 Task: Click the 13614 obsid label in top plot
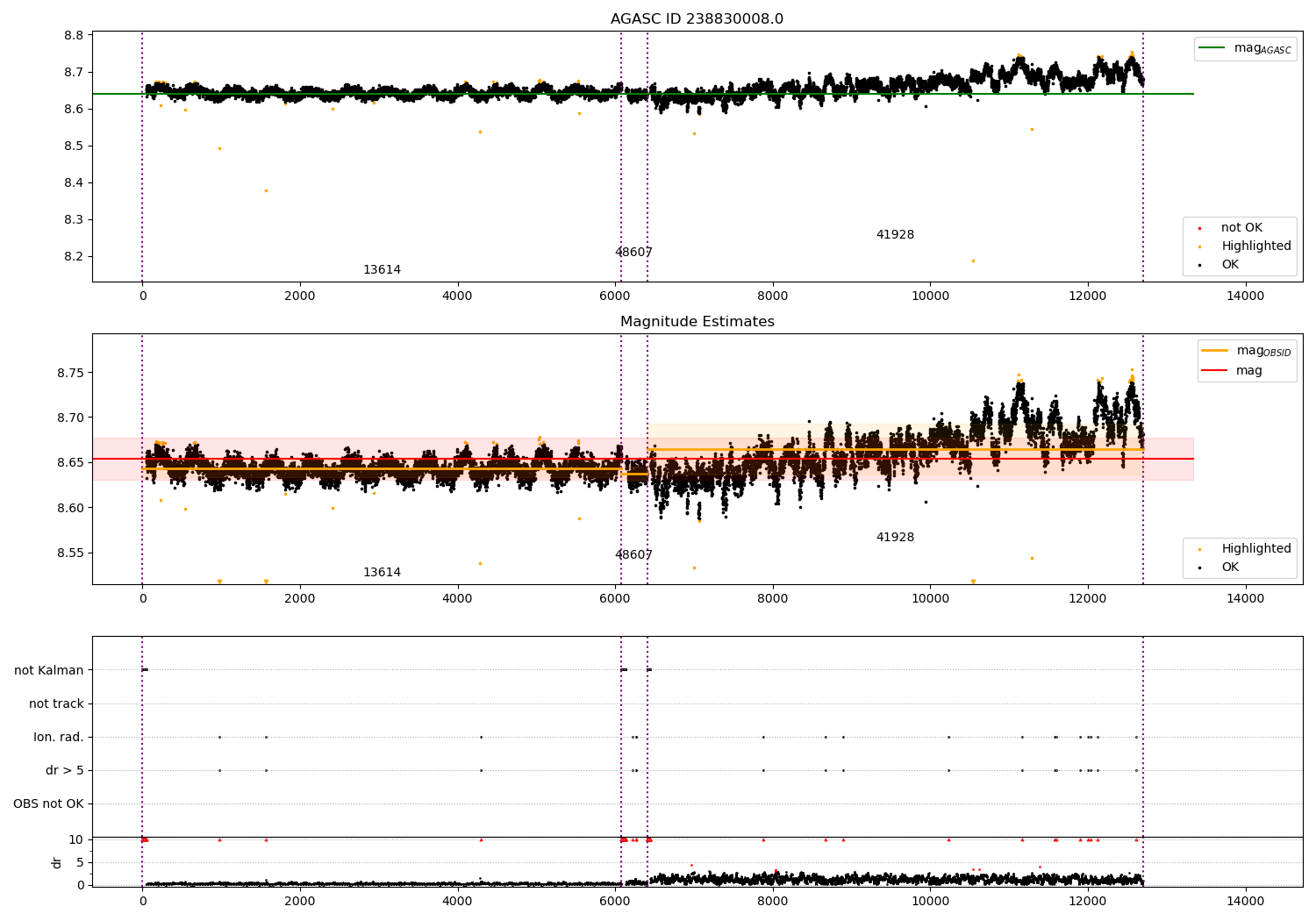[x=382, y=270]
